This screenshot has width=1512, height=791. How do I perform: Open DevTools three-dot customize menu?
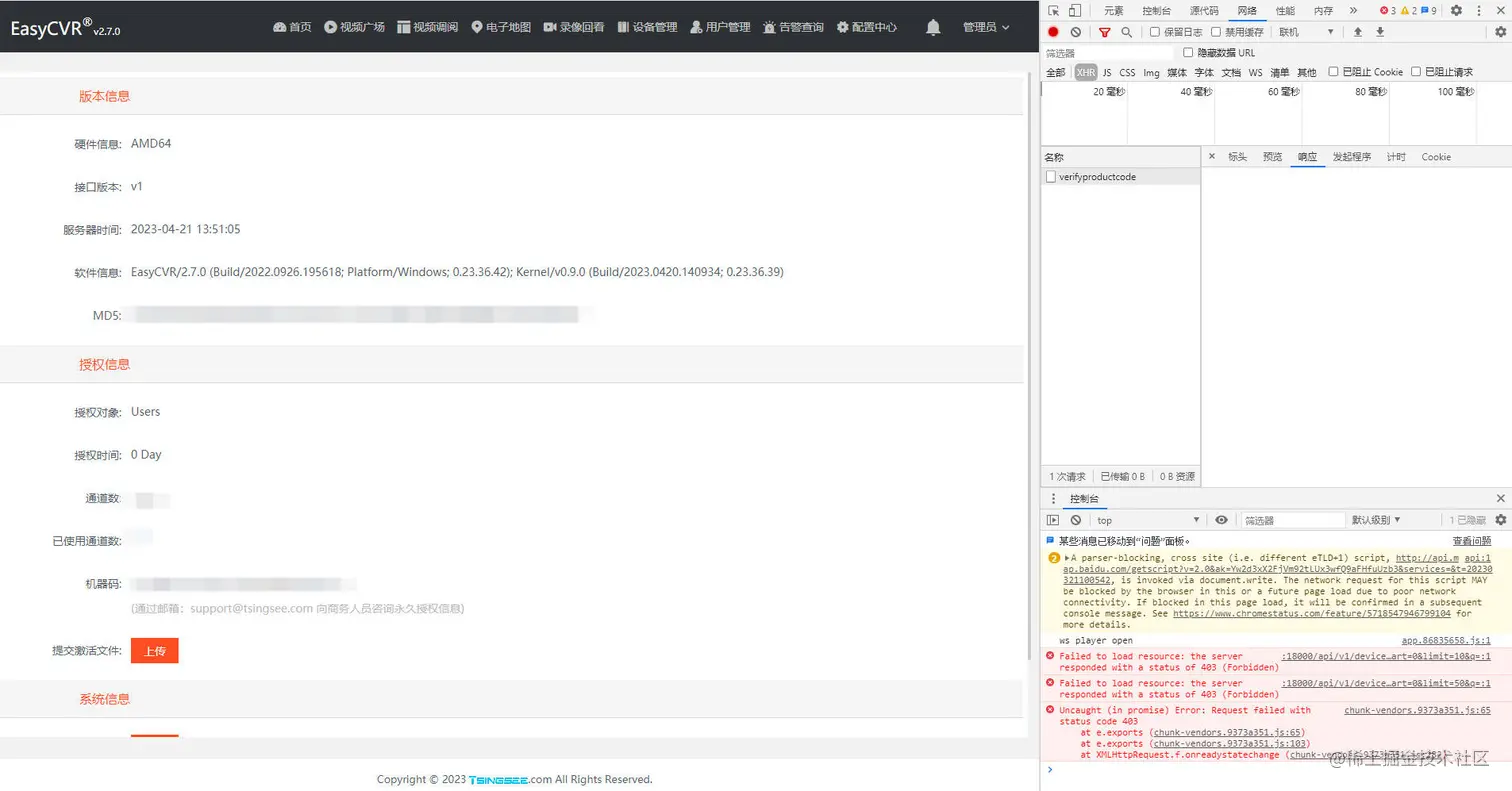pyautogui.click(x=1478, y=10)
